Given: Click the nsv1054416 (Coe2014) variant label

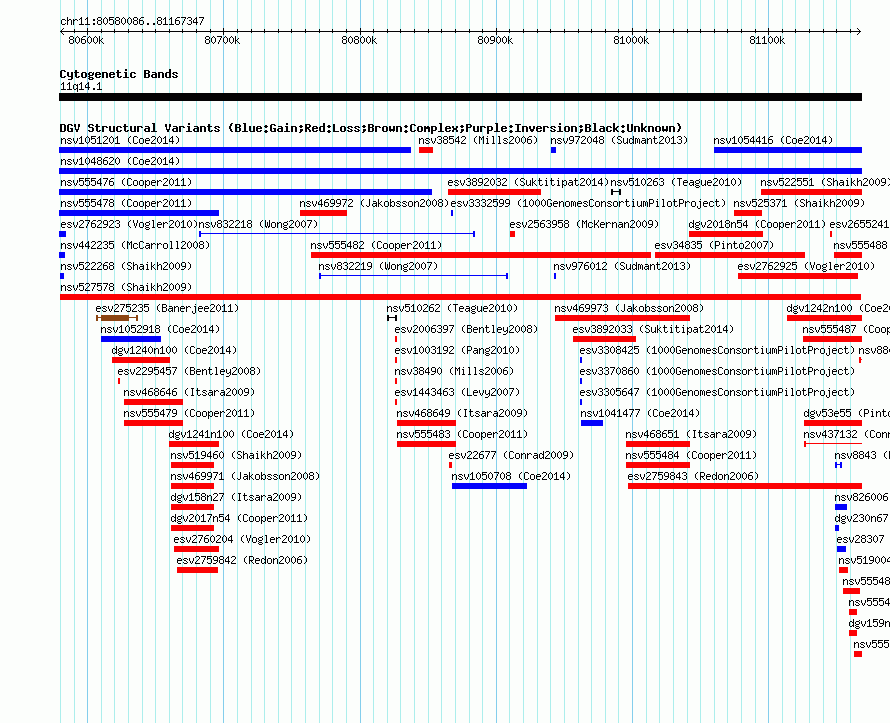Looking at the screenshot, I should coord(773,140).
